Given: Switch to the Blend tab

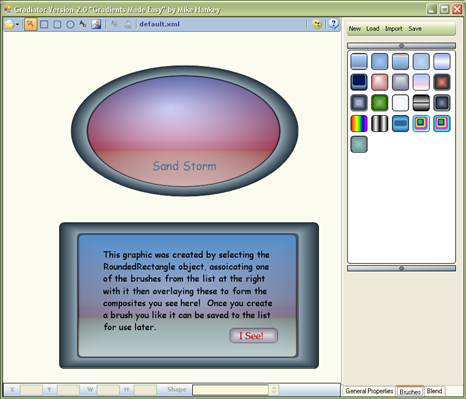Looking at the screenshot, I should 434,391.
